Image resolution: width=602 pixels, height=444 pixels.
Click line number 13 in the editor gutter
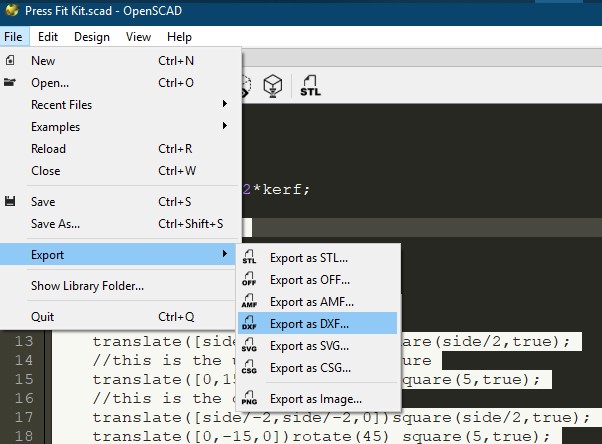24,341
